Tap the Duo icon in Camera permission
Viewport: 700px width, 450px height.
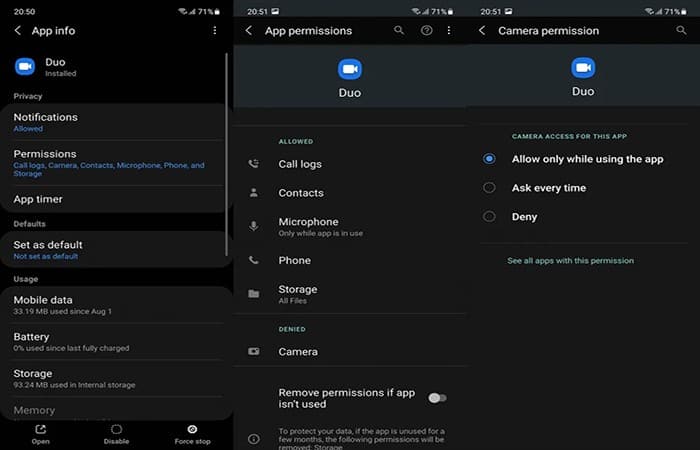point(583,68)
